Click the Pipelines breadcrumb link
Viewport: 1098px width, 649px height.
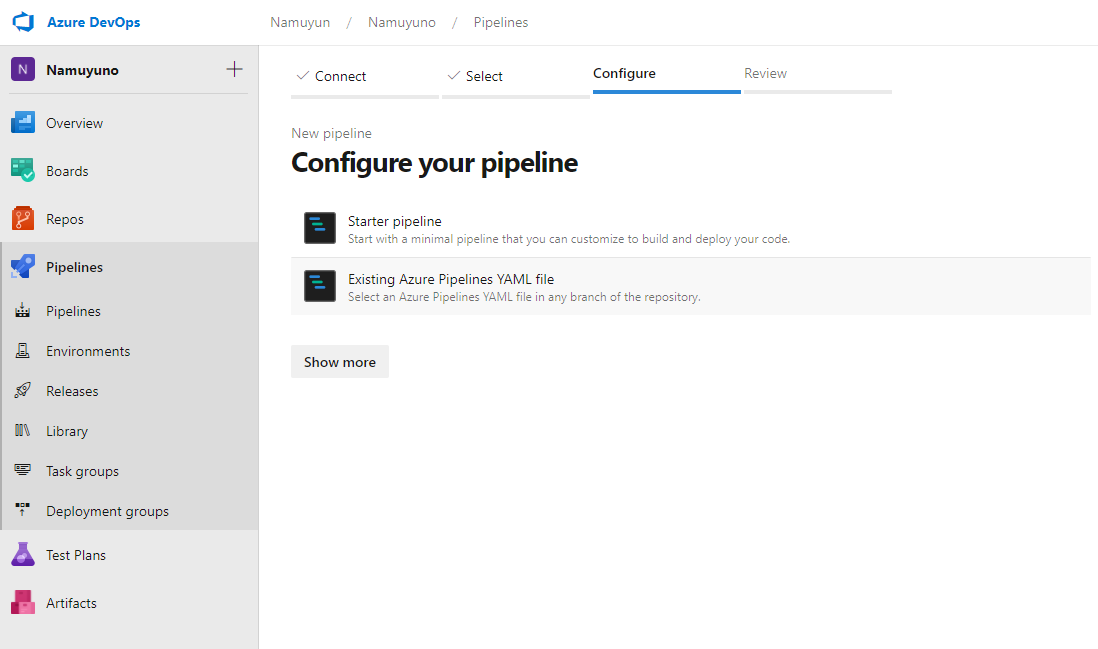coord(501,22)
